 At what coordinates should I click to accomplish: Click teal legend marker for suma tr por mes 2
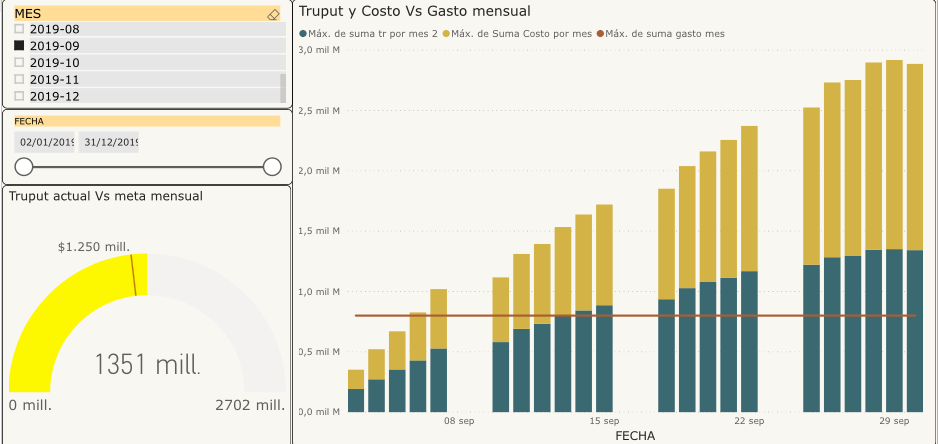point(303,34)
